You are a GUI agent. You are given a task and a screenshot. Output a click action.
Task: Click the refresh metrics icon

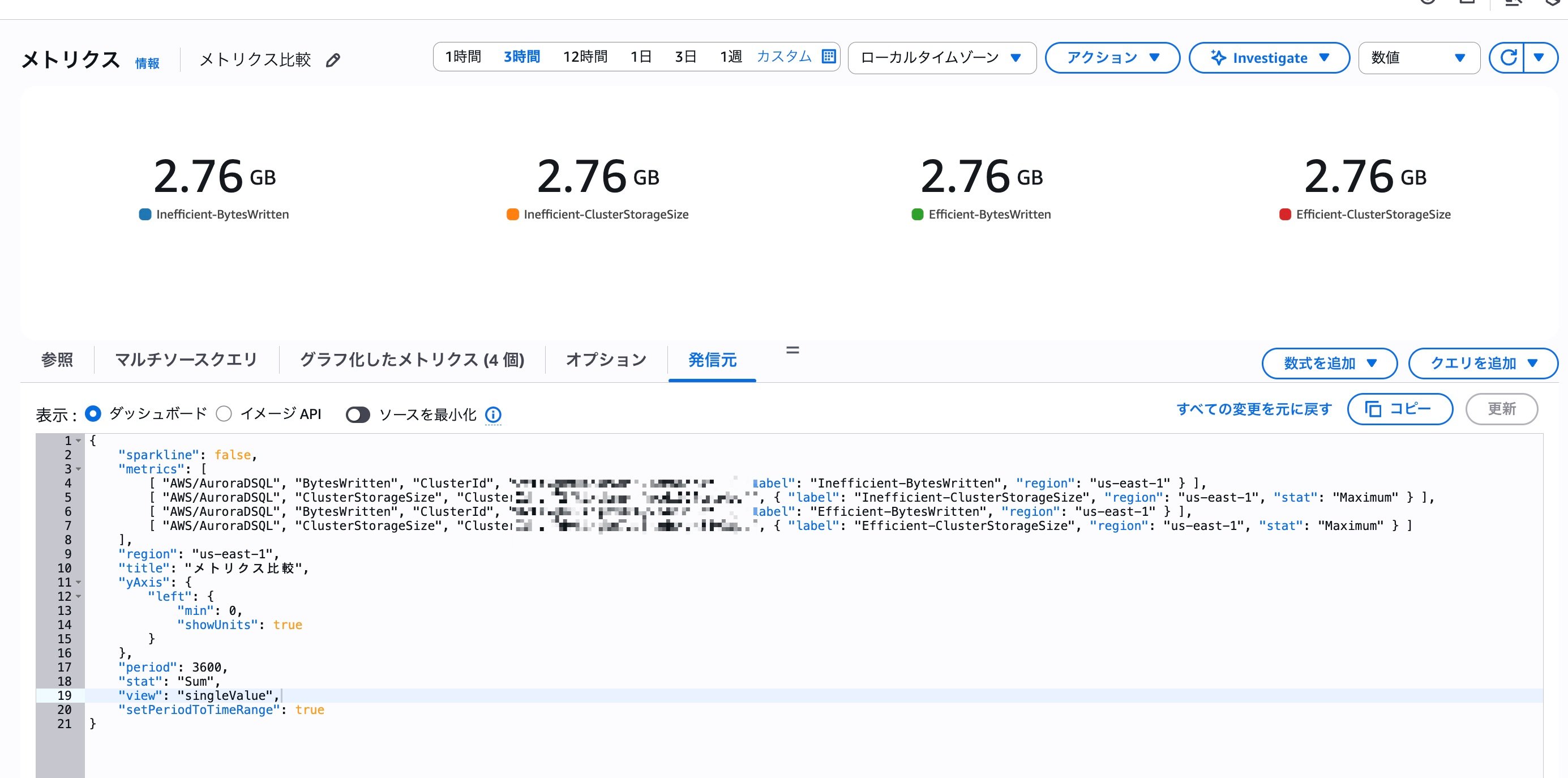[x=1509, y=58]
